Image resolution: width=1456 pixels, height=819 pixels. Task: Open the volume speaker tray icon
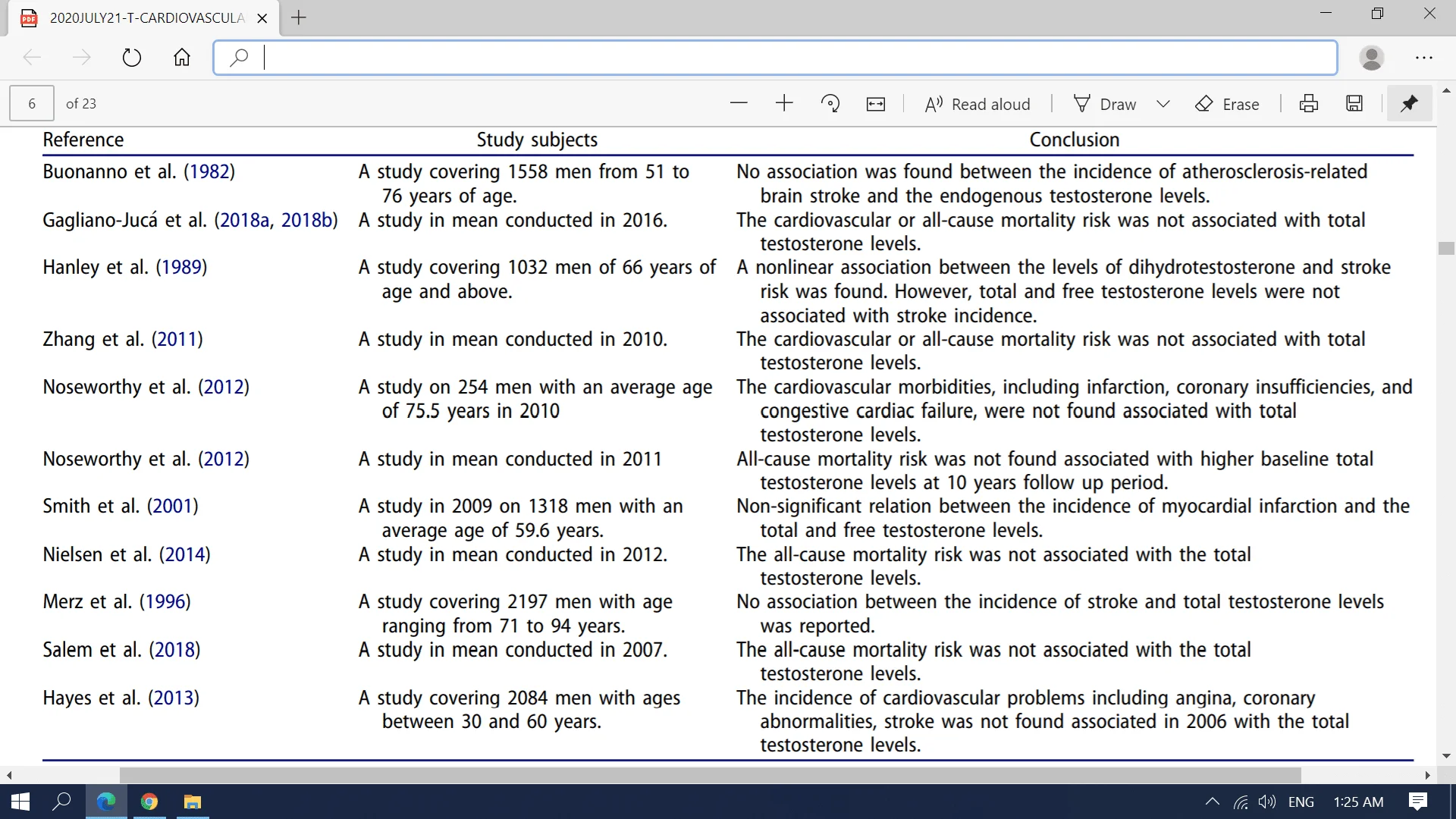pyautogui.click(x=1267, y=802)
